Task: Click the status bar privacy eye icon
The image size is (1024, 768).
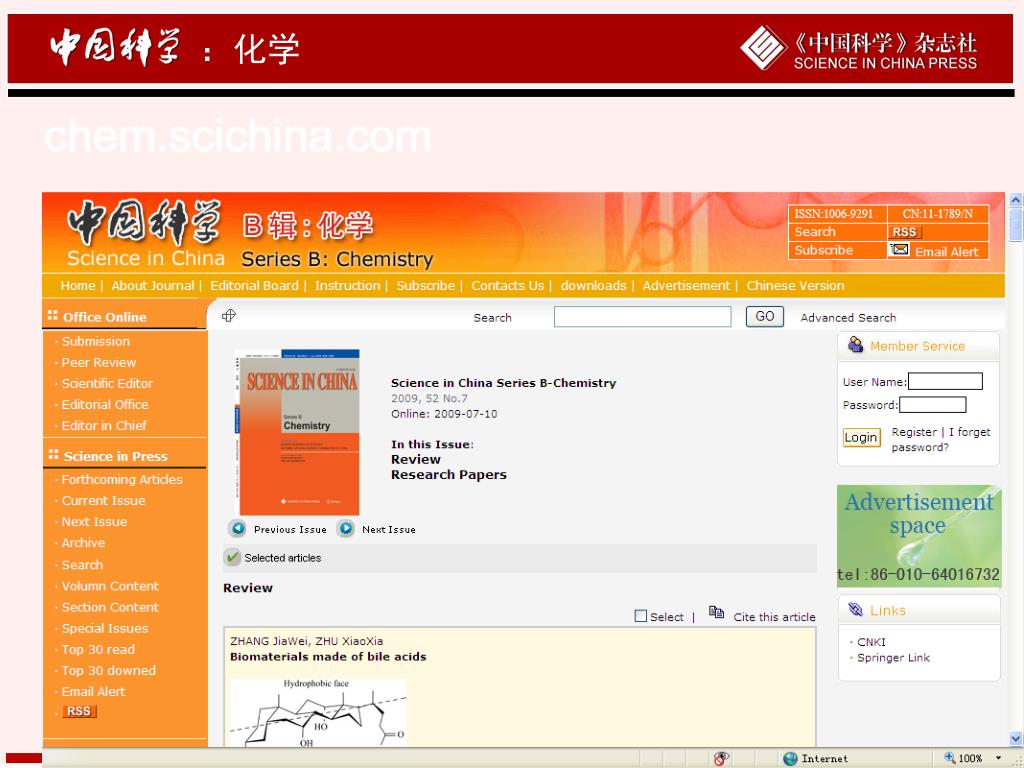Action: (x=721, y=759)
